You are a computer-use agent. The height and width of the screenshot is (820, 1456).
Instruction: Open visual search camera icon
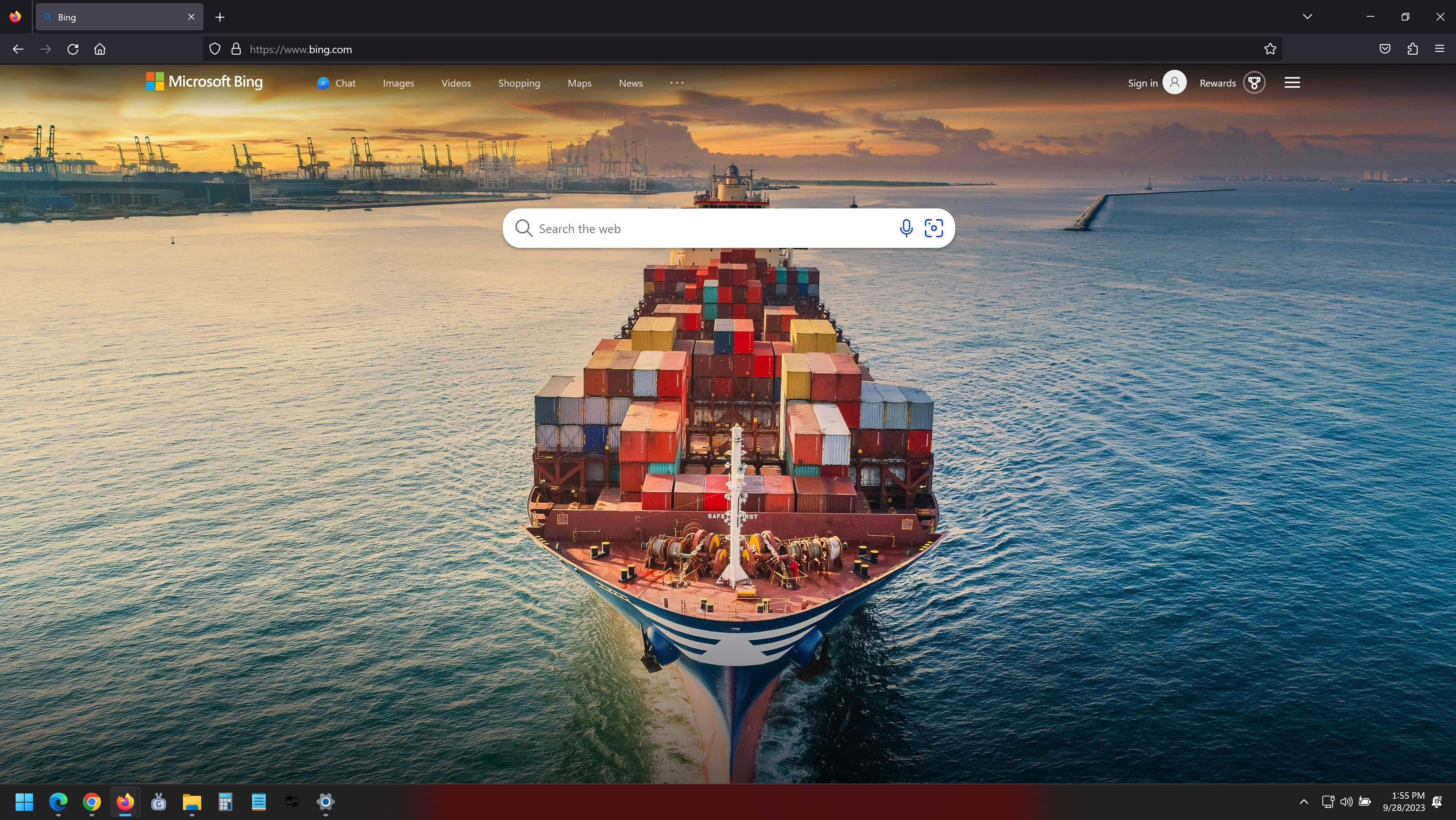[934, 228]
